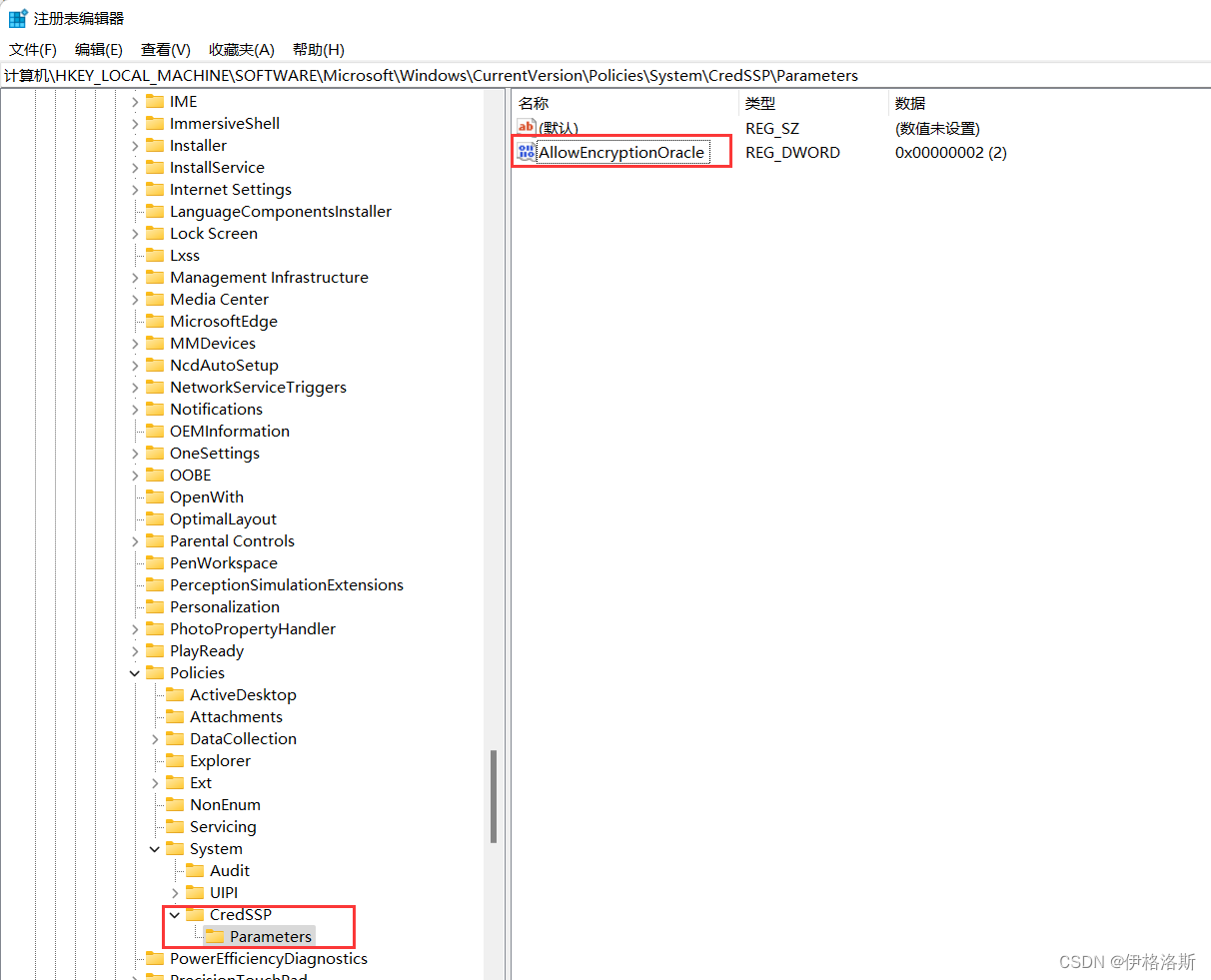Click the registry path address bar
The width and height of the screenshot is (1211, 980).
pos(605,75)
